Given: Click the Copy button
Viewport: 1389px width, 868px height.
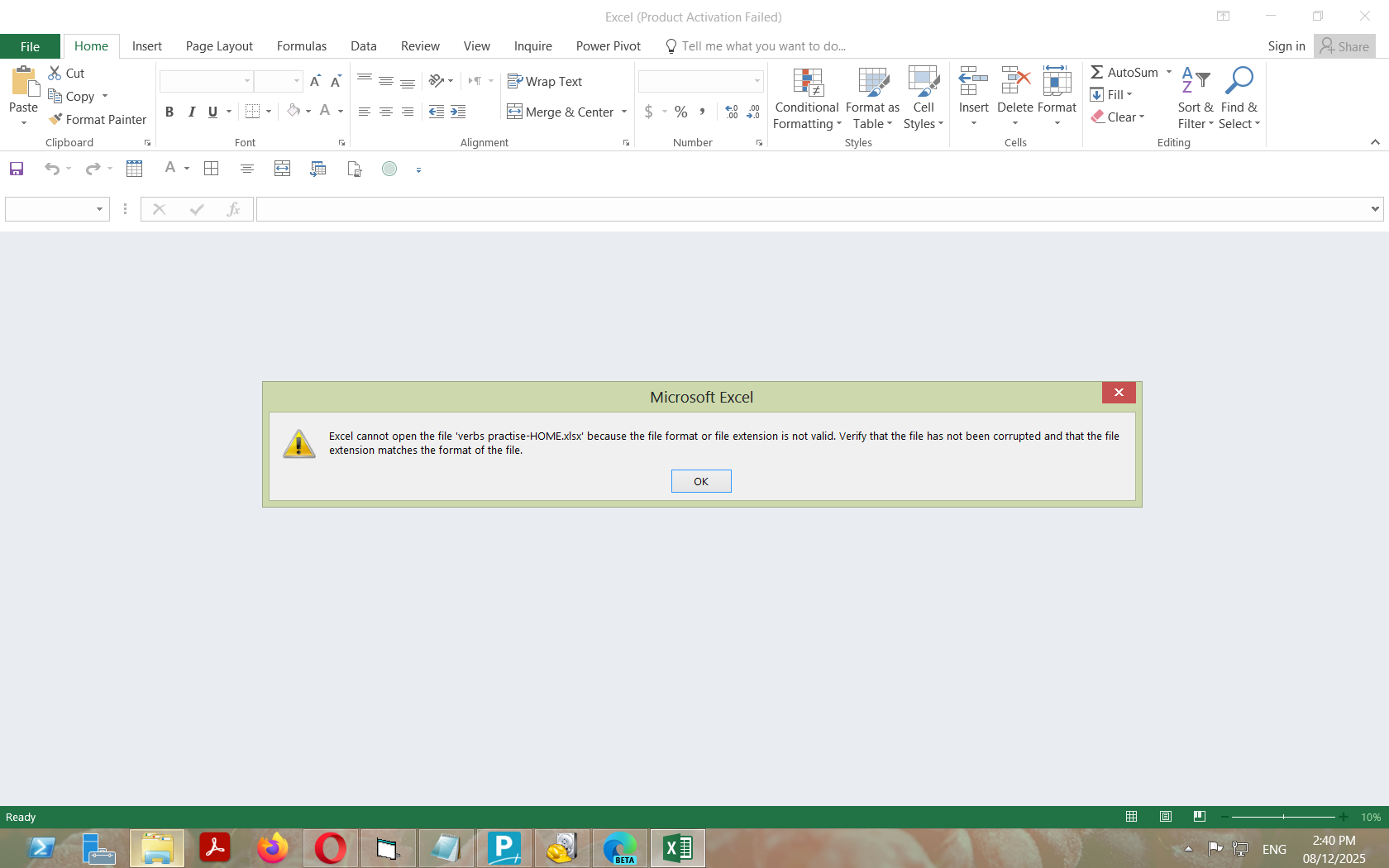Looking at the screenshot, I should (x=72, y=96).
